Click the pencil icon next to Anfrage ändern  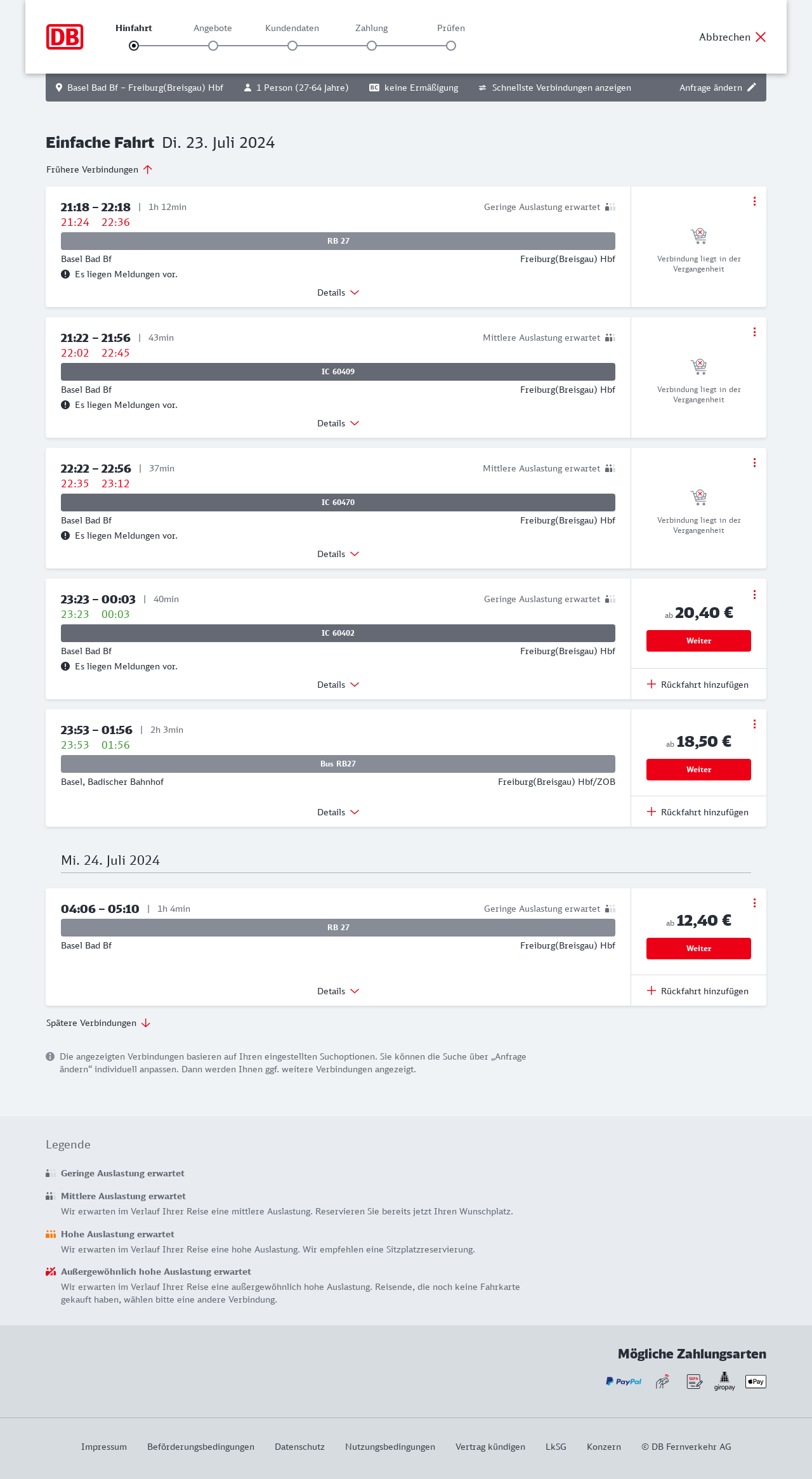pyautogui.click(x=752, y=88)
